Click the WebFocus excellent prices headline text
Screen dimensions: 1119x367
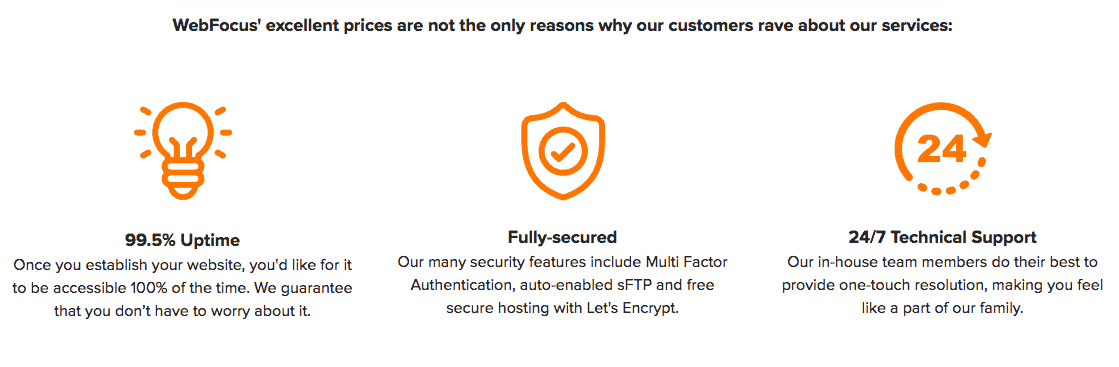(x=562, y=26)
